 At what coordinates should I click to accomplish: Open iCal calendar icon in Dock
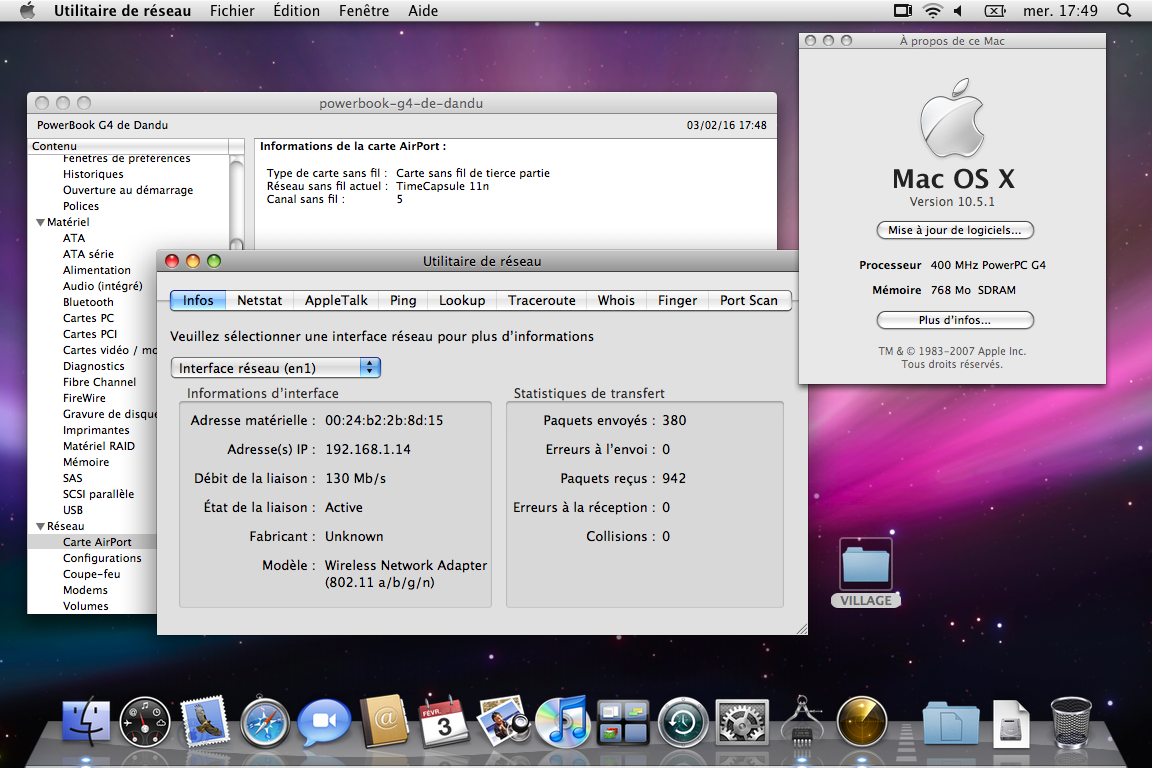coord(444,721)
